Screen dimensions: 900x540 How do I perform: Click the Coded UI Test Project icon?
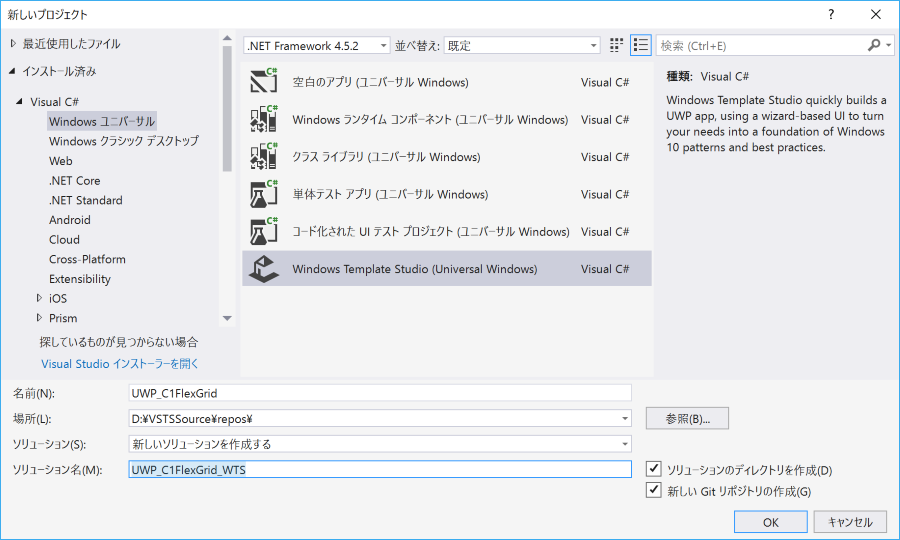pyautogui.click(x=263, y=231)
